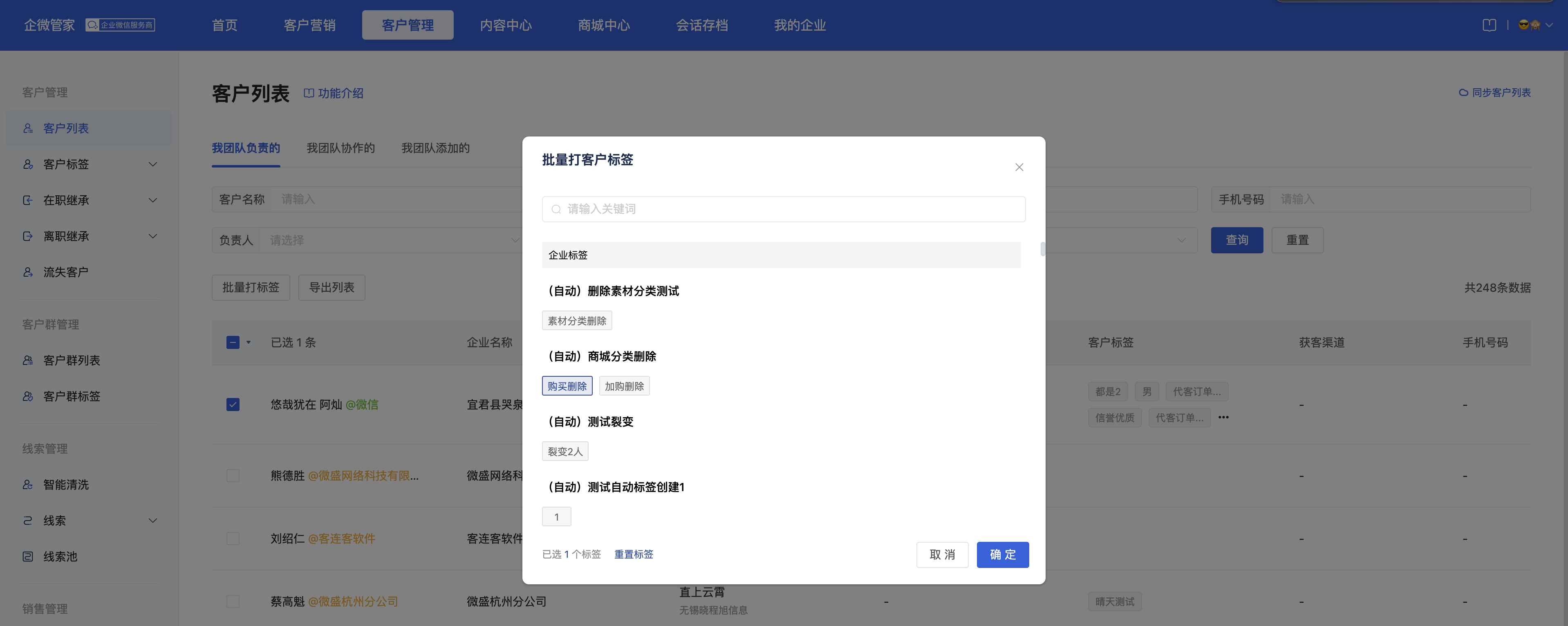Click the 离职继承 sidebar icon

pos(28,236)
